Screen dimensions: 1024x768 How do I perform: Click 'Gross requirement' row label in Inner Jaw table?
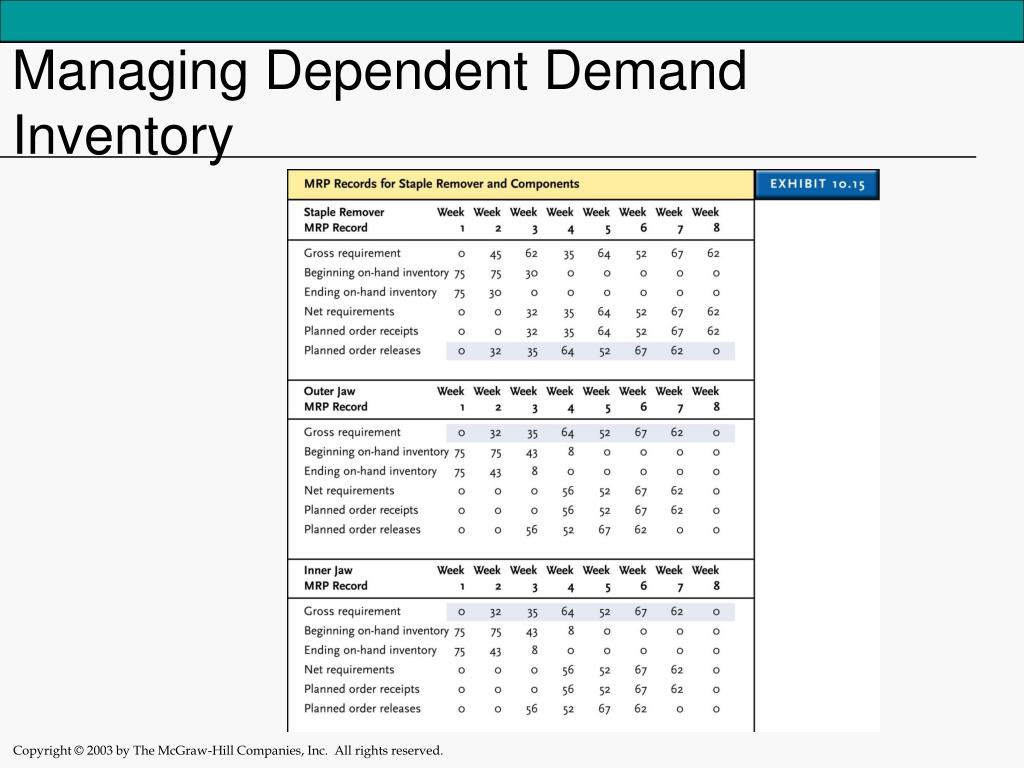point(352,611)
